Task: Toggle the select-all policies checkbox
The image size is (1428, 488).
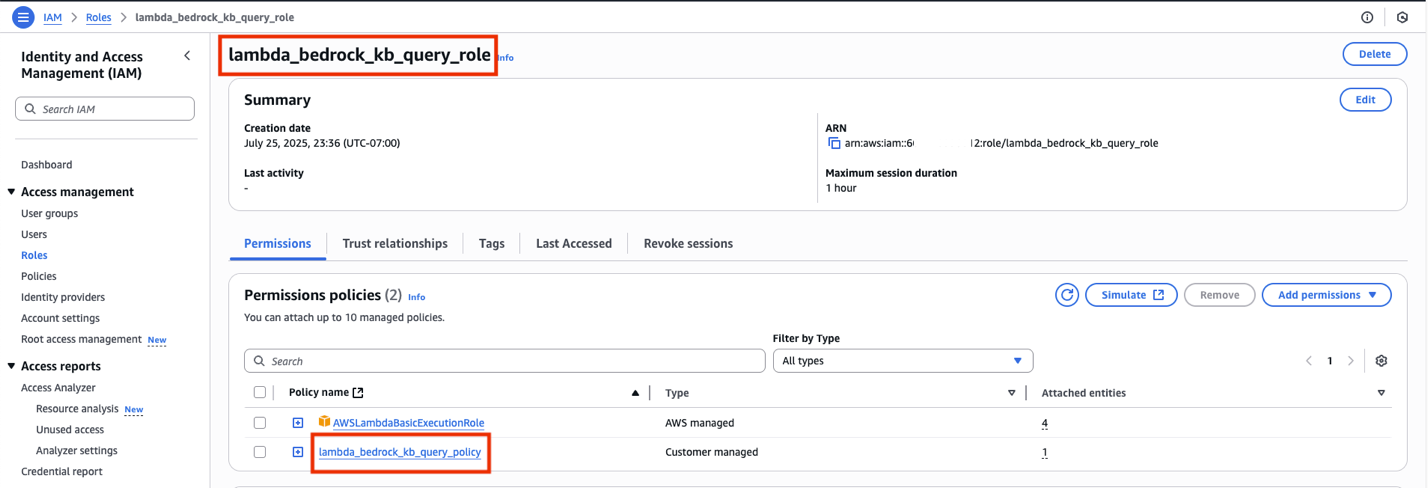Action: [x=260, y=393]
